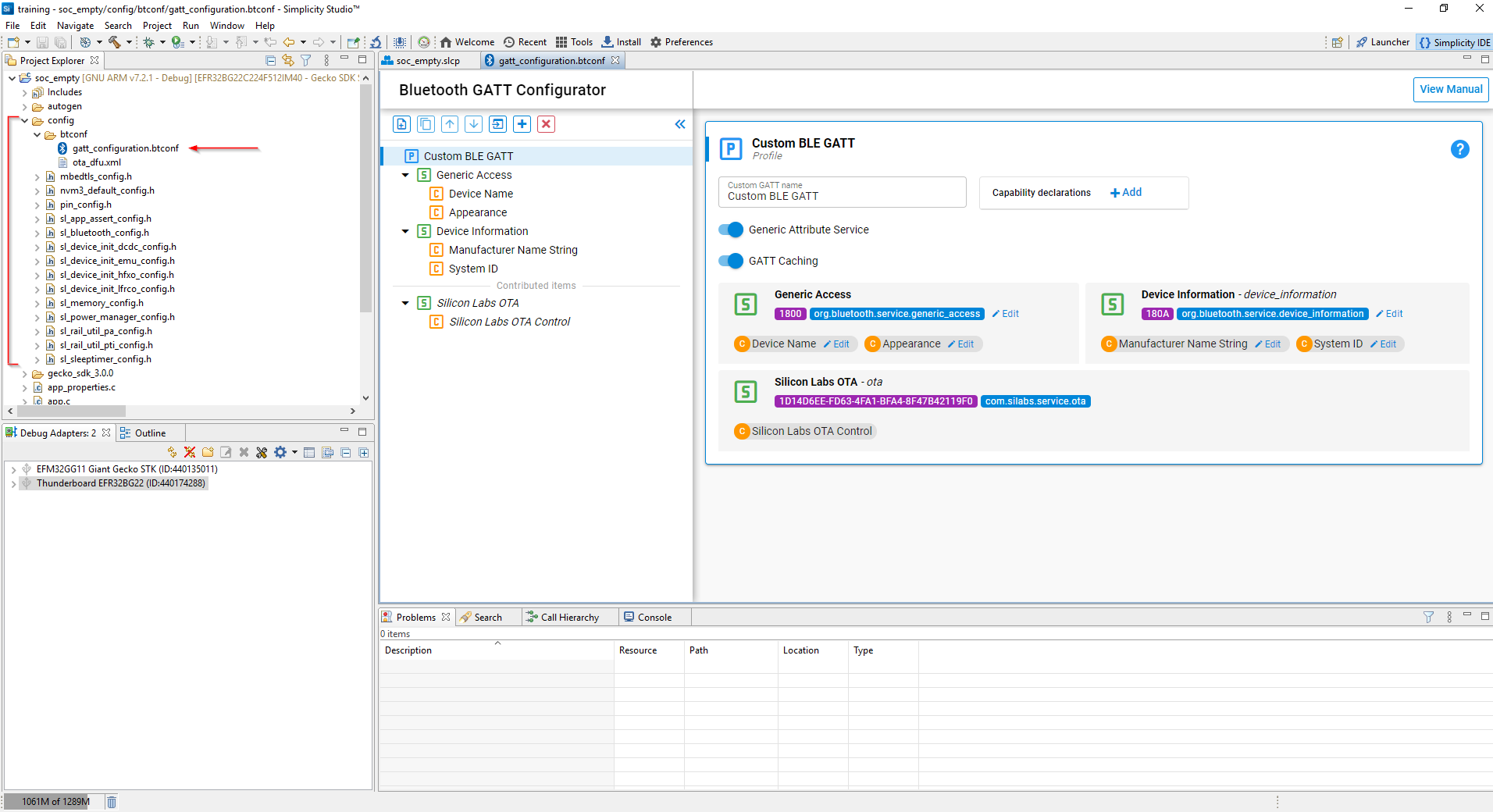The height and width of the screenshot is (812, 1493).
Task: Open the Navigate menu
Action: (75, 26)
